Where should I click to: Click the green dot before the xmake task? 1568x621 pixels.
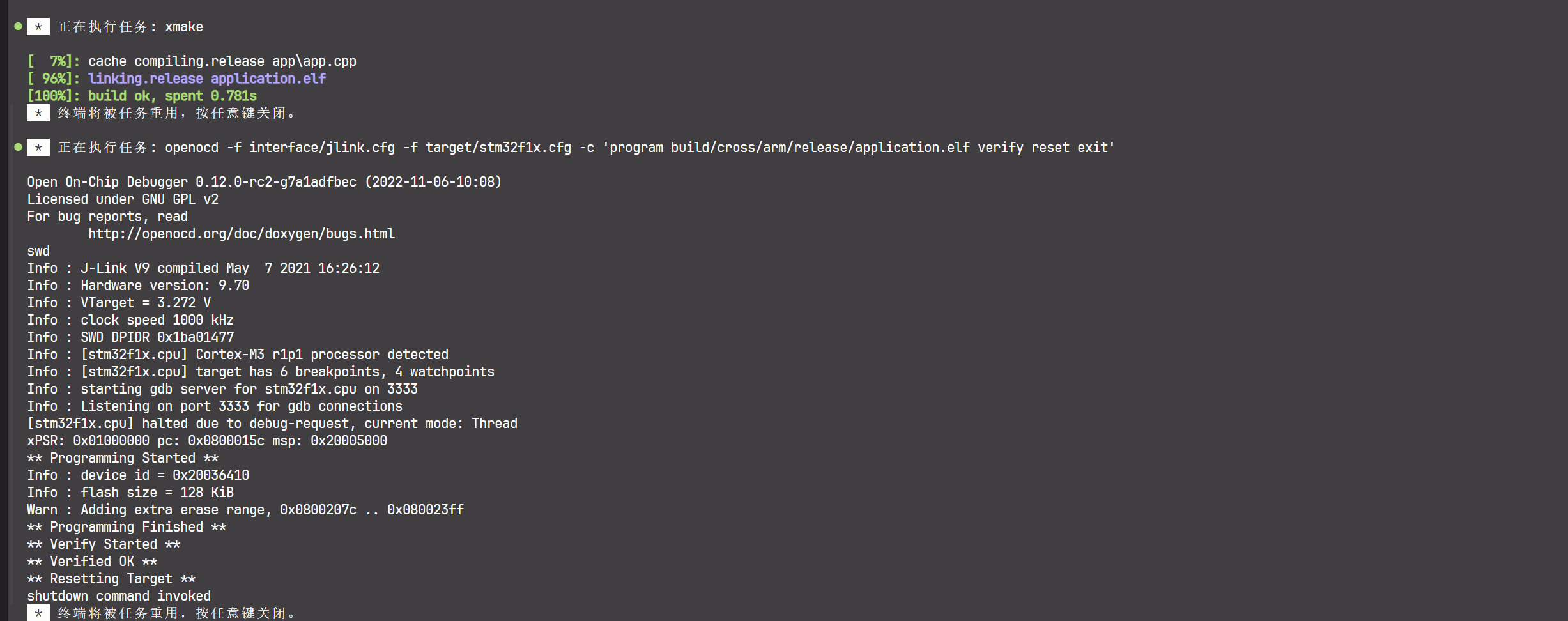point(18,26)
